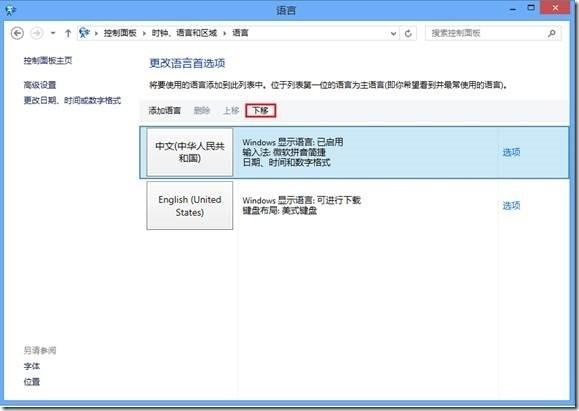Click the search magnifier icon
The image size is (579, 411).
click(x=552, y=34)
